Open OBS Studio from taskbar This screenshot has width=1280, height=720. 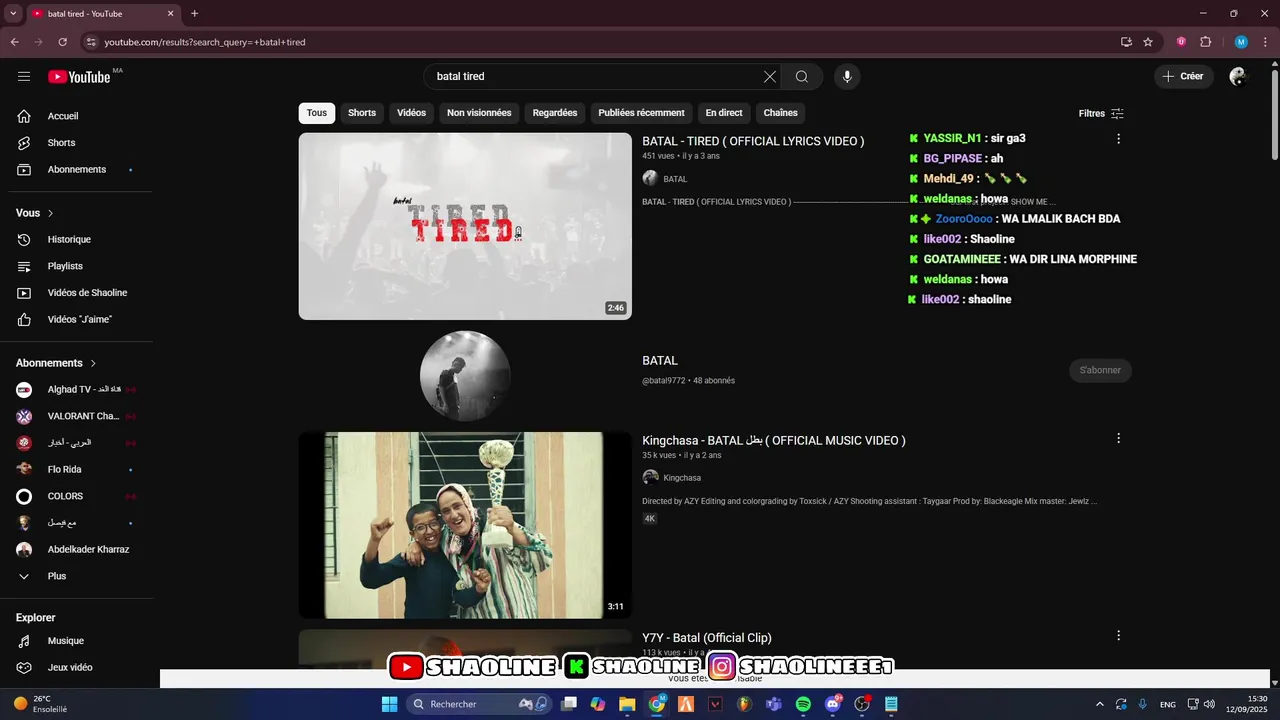[862, 704]
